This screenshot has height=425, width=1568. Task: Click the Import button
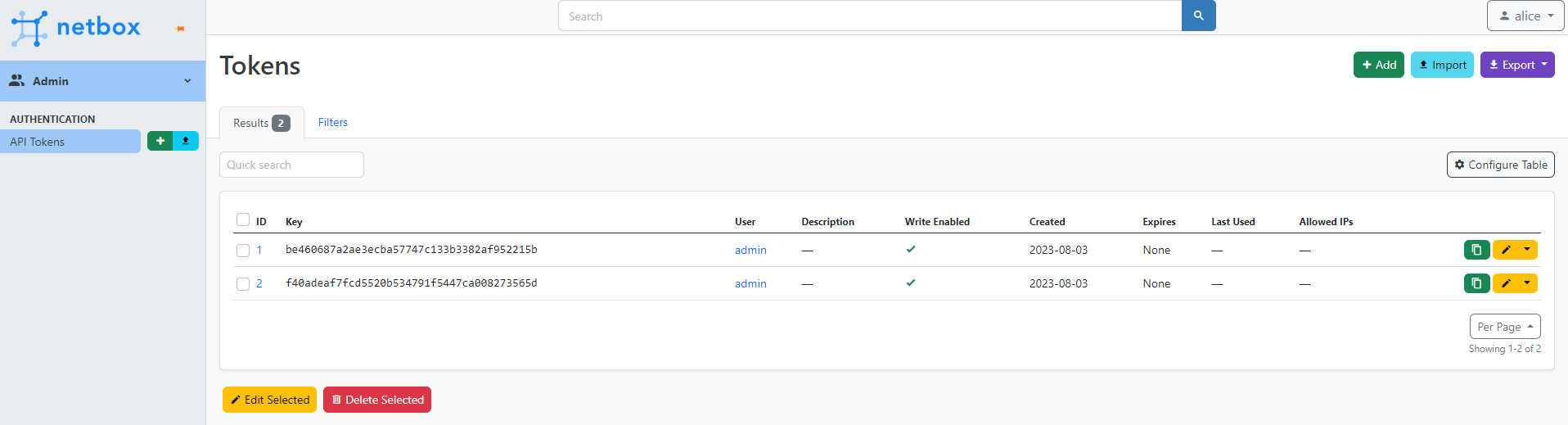tap(1442, 65)
